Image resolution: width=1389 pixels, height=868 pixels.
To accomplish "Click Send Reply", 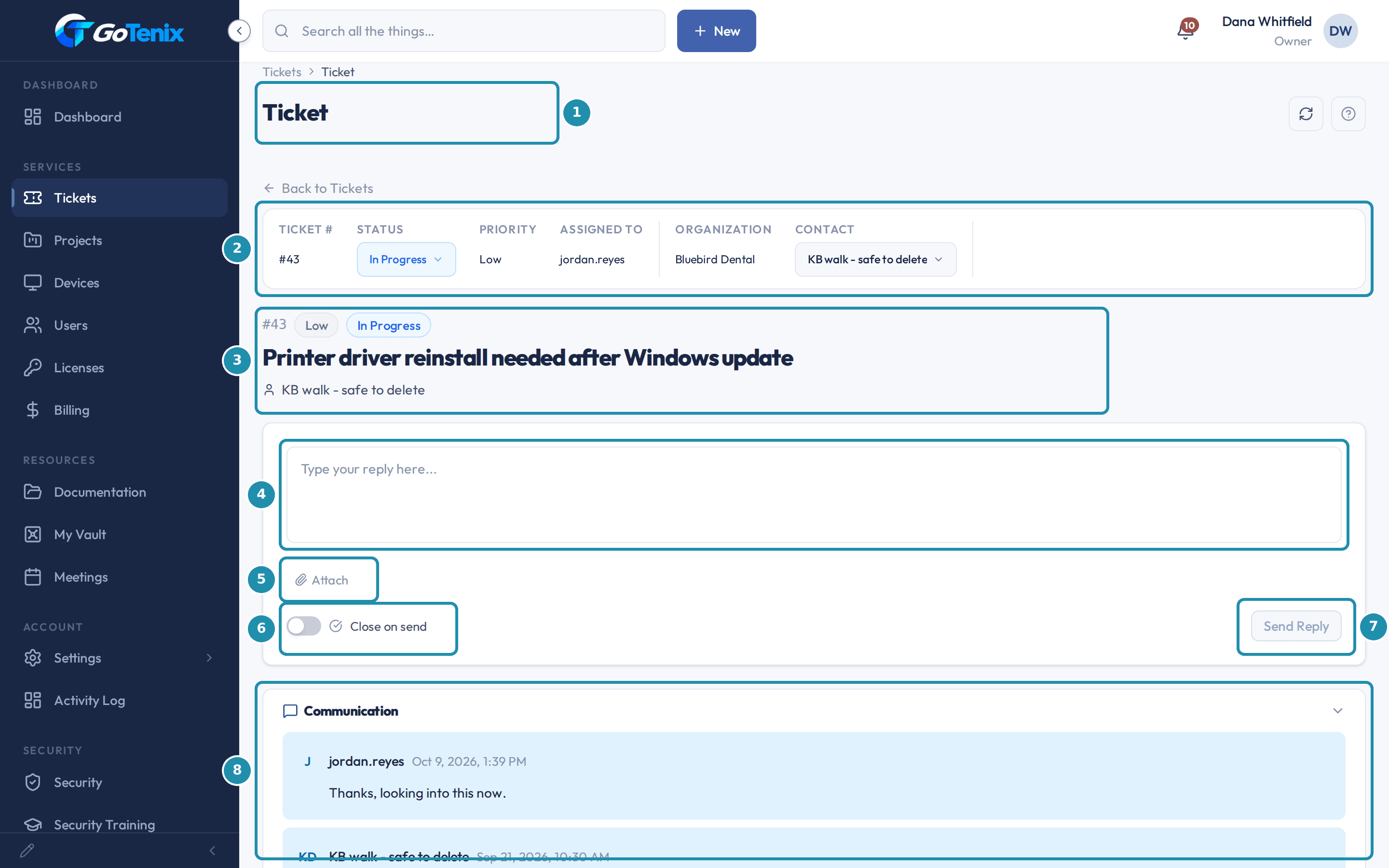I will point(1296,626).
